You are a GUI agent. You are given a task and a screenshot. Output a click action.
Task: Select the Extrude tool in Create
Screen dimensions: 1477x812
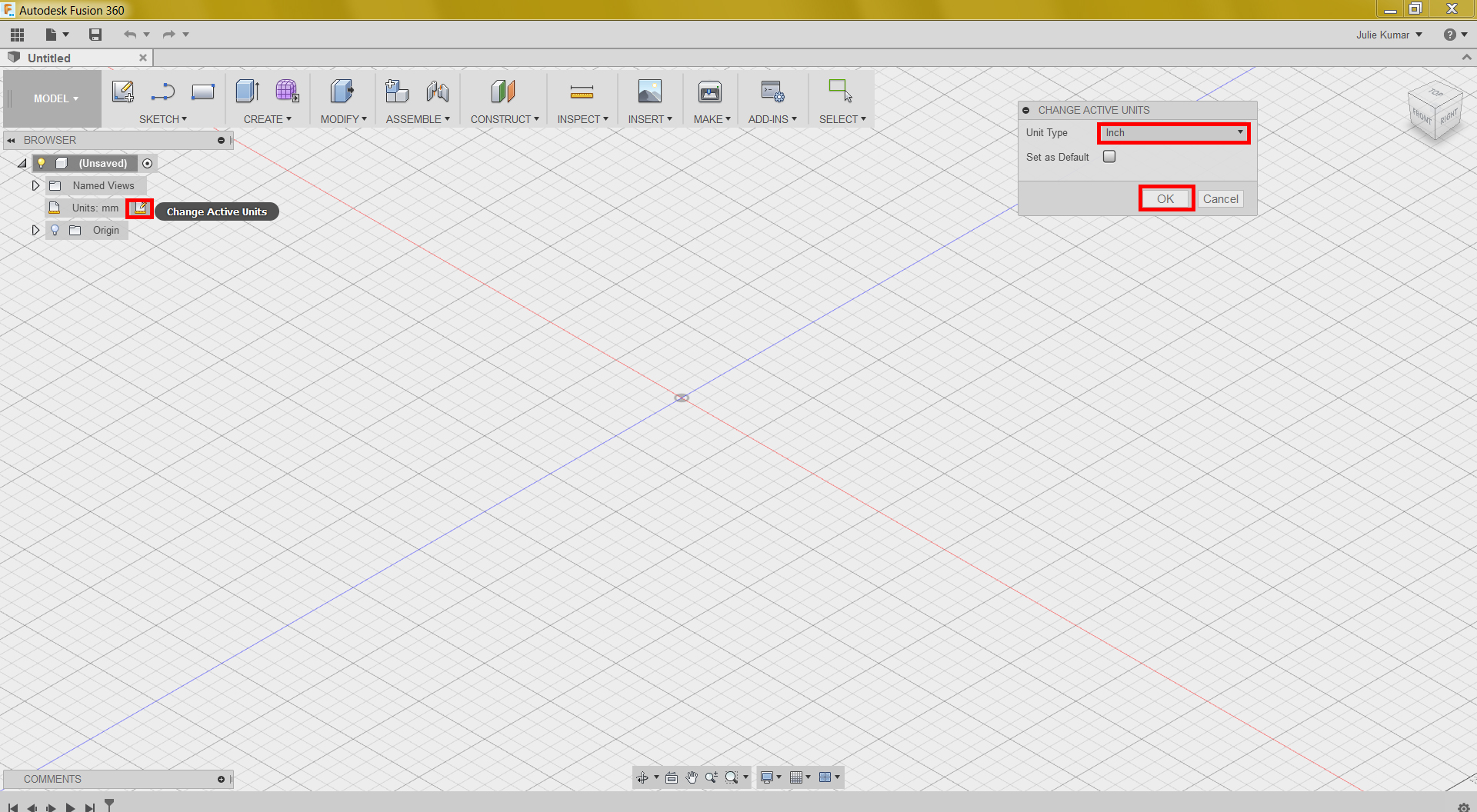click(x=247, y=92)
